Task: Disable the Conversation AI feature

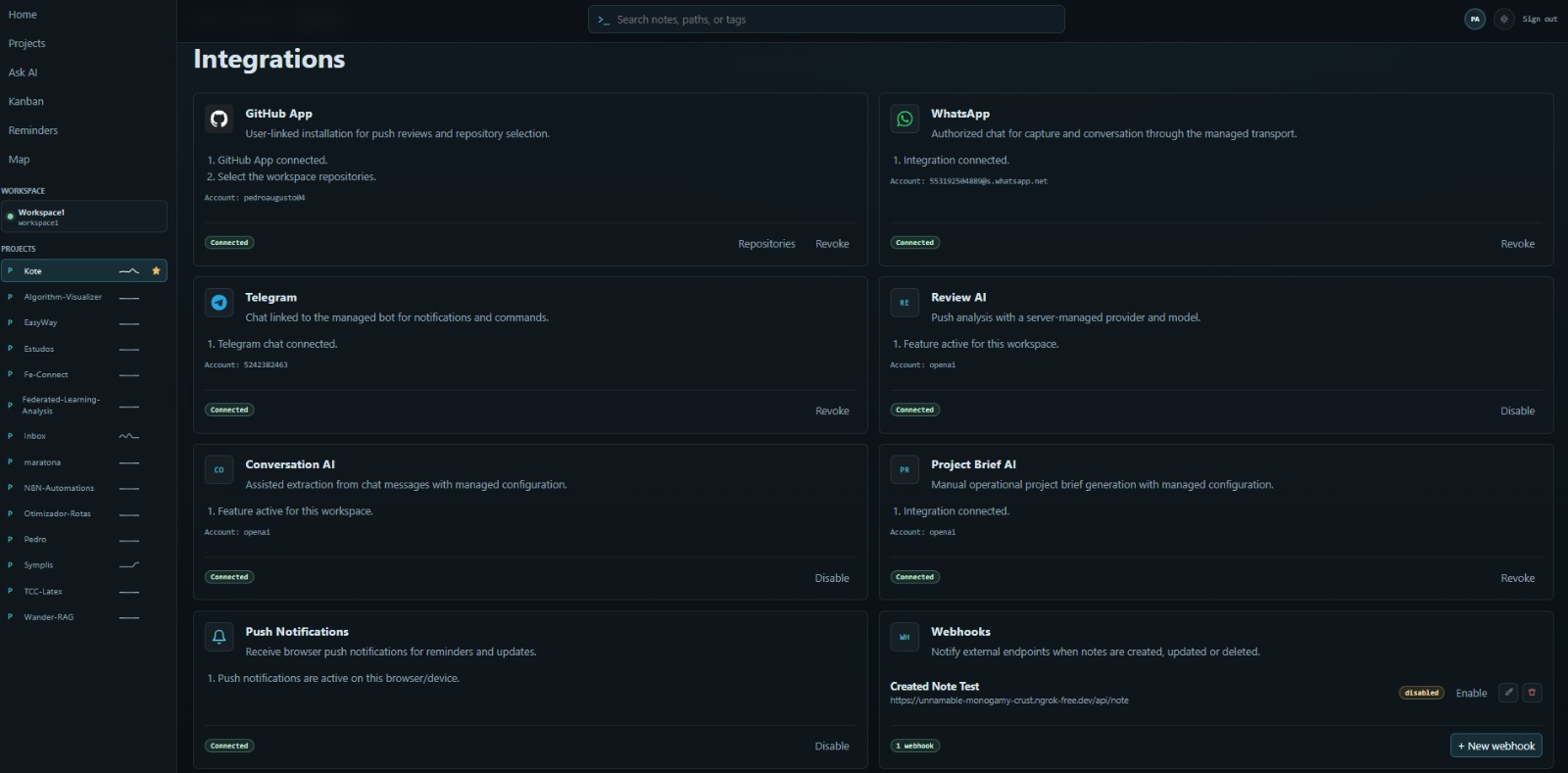Action: tap(832, 579)
